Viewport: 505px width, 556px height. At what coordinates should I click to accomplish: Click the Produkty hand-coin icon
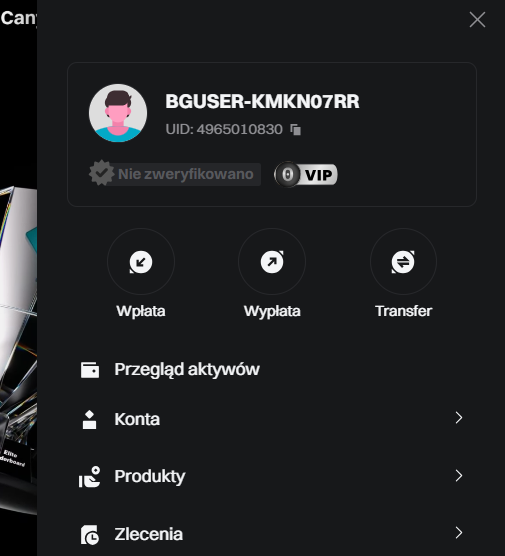click(89, 477)
